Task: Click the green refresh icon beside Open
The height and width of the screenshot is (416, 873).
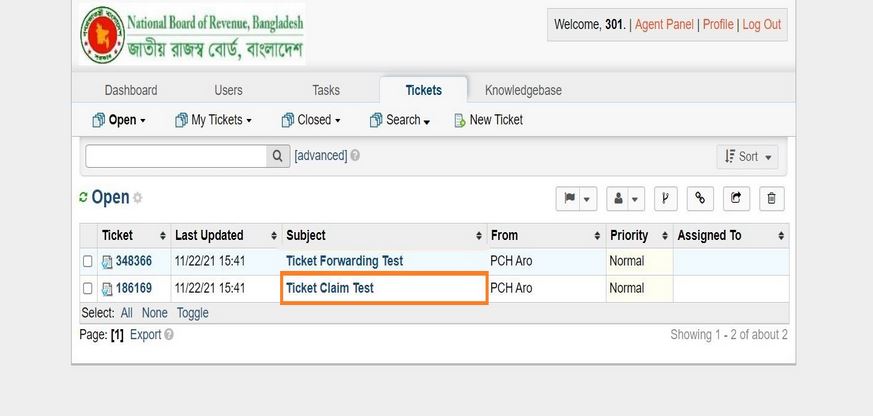Action: 84,197
